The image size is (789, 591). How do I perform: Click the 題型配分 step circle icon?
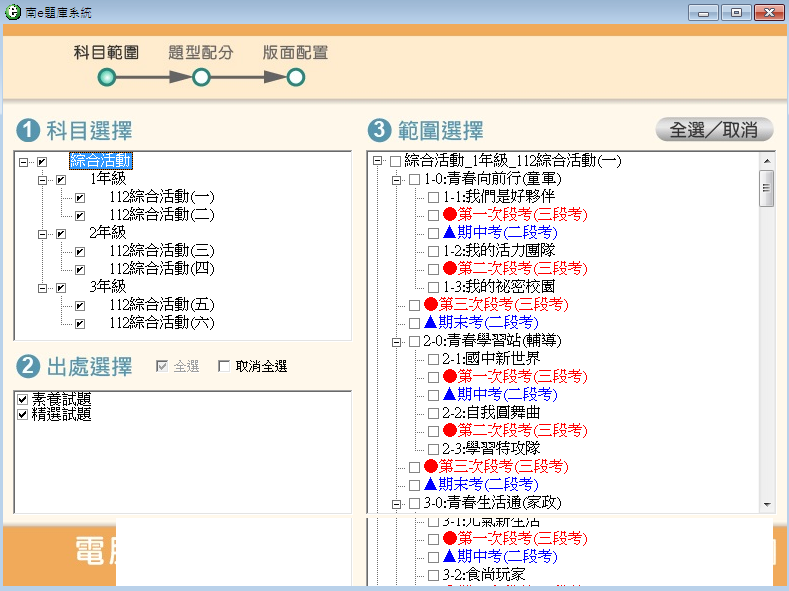[x=201, y=77]
